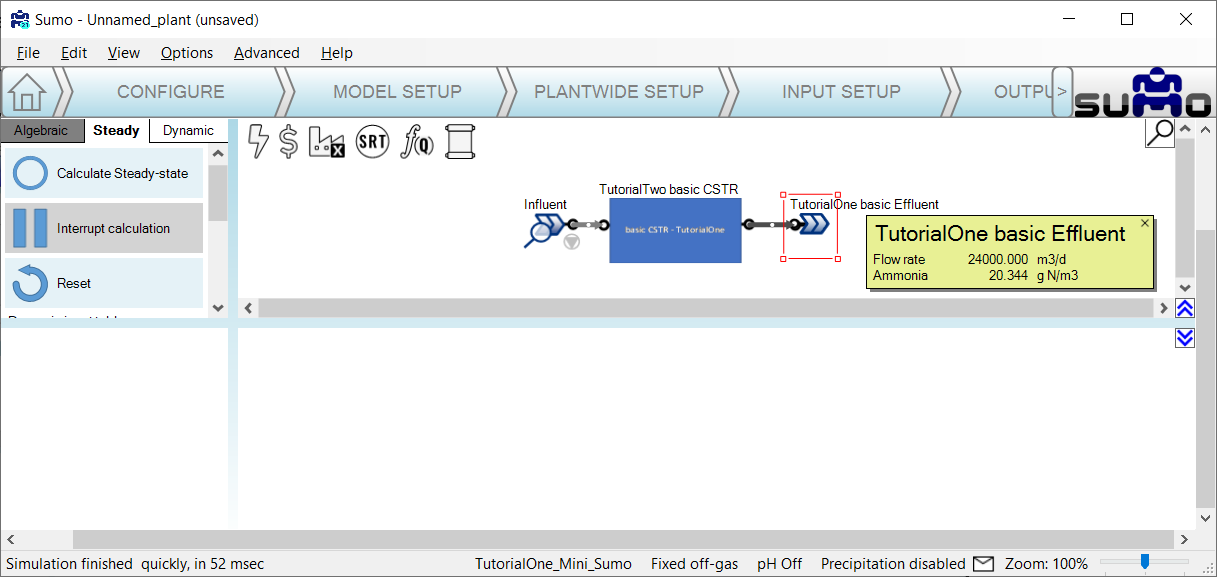The height and width of the screenshot is (577, 1217).
Task: Click the magnifier search icon on canvas
Action: coord(1159,132)
